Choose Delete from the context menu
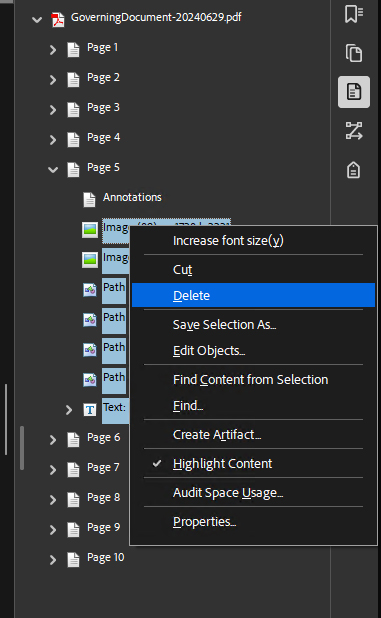 [253, 295]
